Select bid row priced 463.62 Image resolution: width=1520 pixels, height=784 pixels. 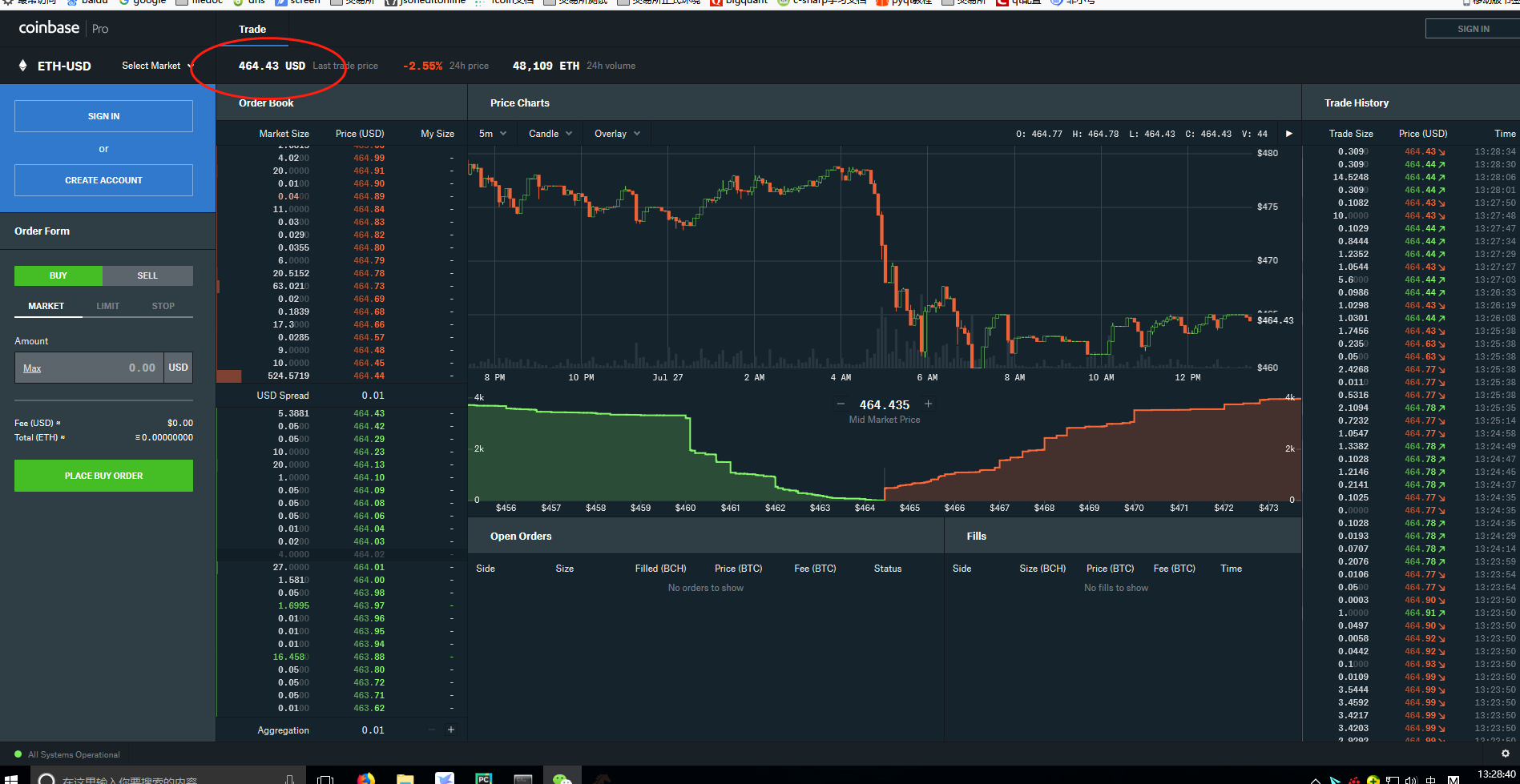click(341, 708)
